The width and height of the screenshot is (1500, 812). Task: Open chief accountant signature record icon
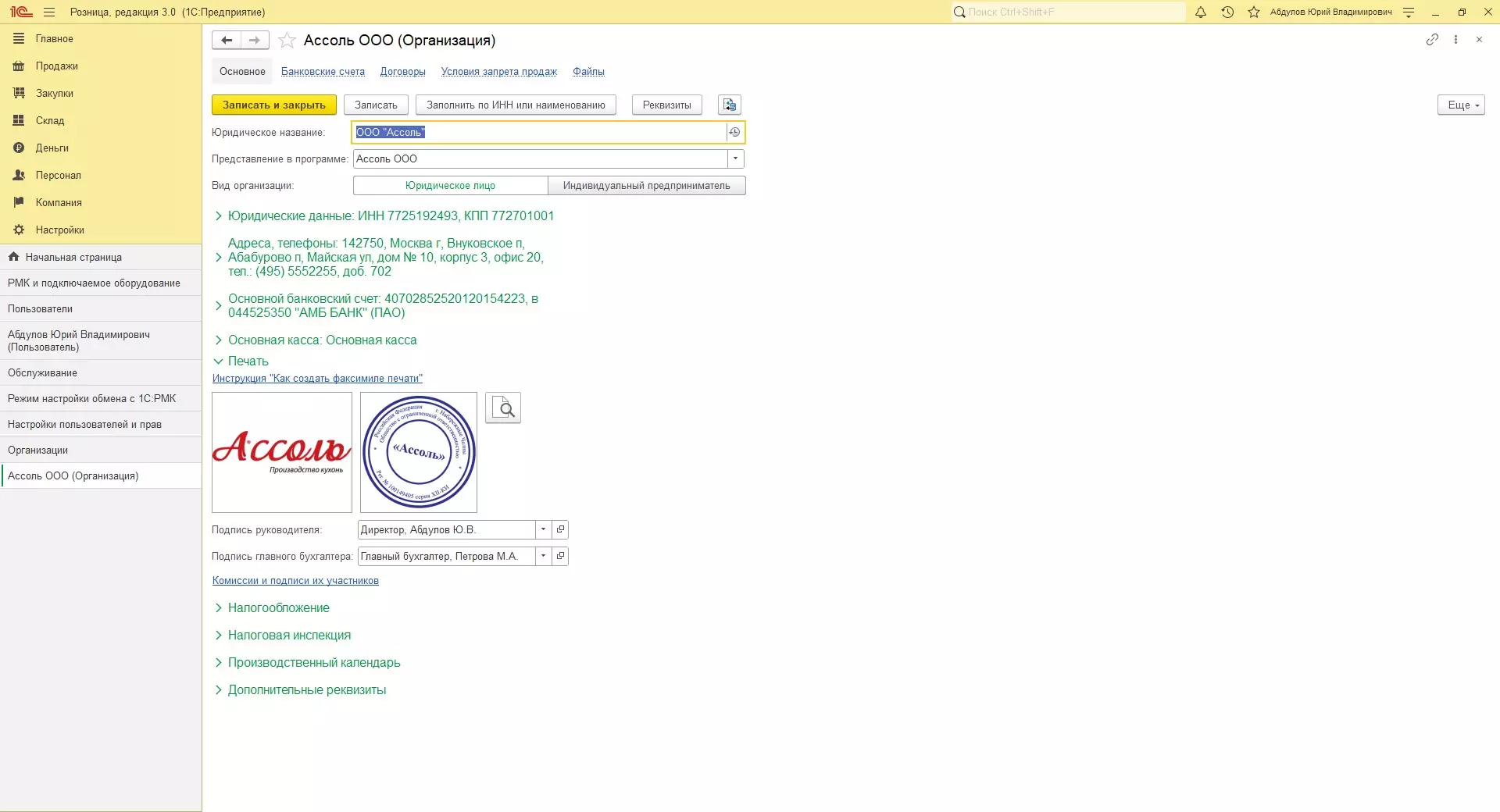(560, 556)
